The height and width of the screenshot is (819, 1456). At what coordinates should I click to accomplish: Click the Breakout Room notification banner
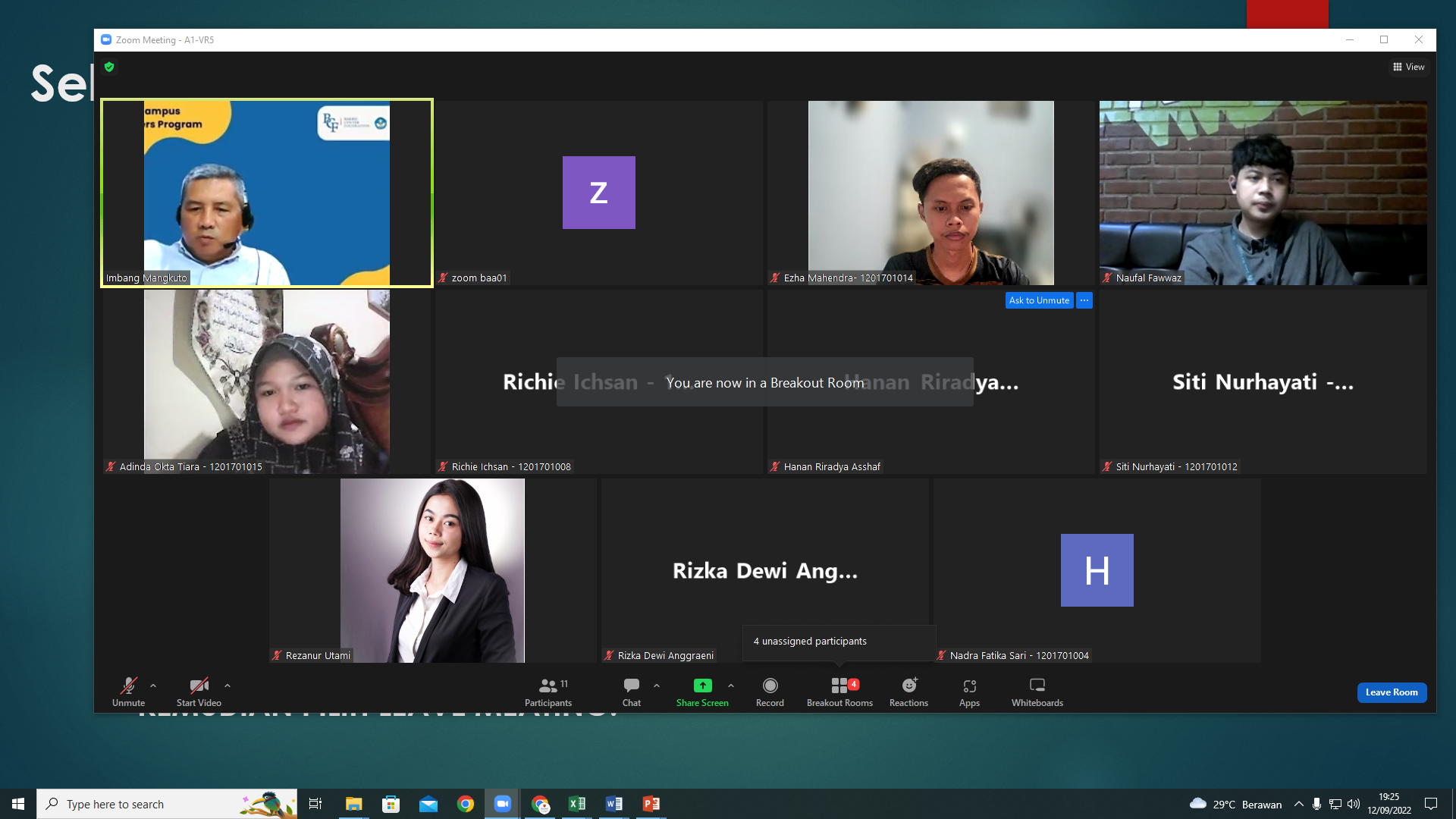tap(765, 382)
